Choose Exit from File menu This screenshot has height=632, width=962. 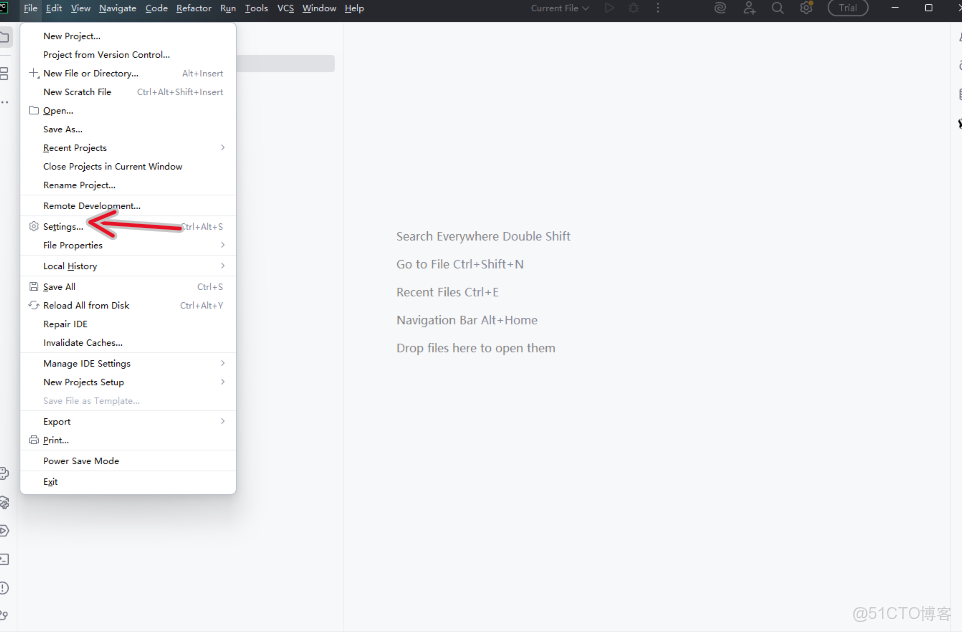128,482
